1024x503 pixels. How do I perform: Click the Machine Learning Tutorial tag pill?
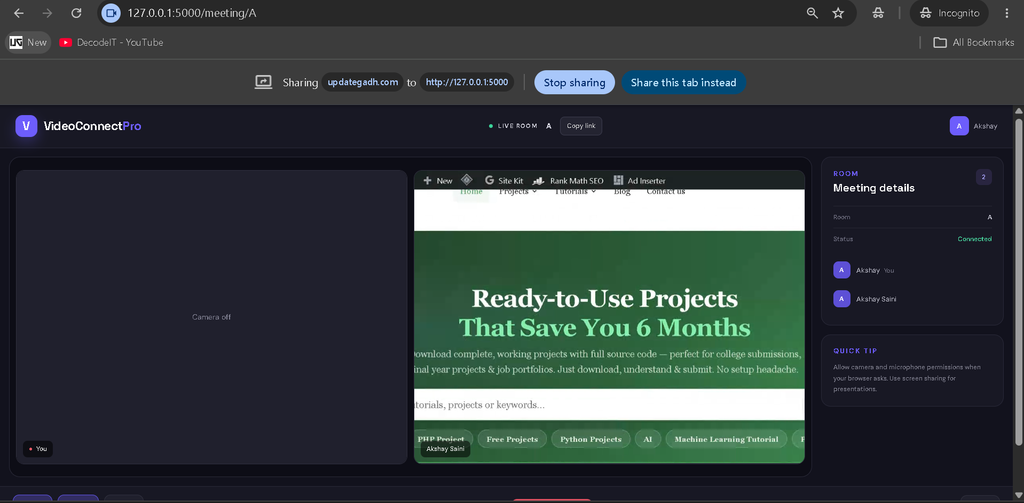726,439
